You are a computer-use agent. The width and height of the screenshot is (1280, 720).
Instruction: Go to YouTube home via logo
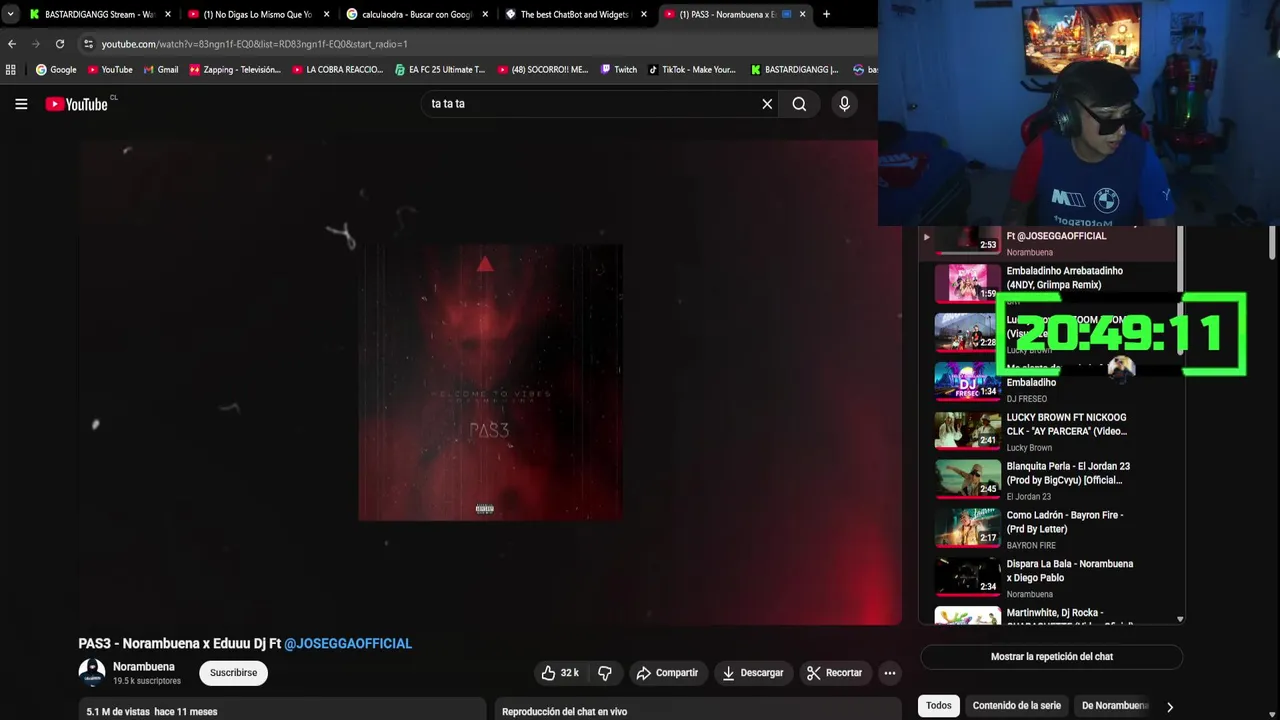[x=77, y=104]
